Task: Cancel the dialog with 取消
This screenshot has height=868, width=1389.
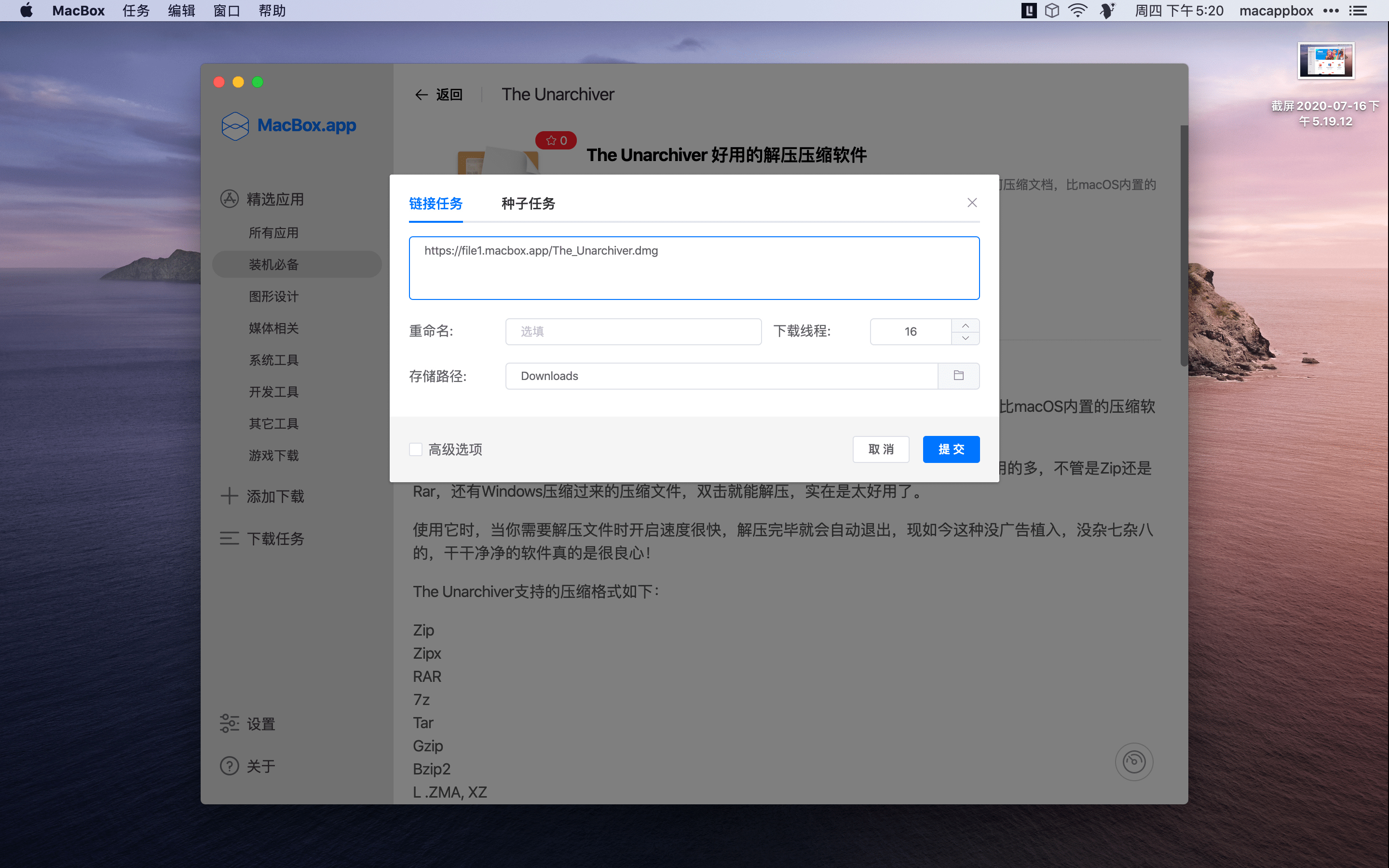Action: tap(881, 449)
